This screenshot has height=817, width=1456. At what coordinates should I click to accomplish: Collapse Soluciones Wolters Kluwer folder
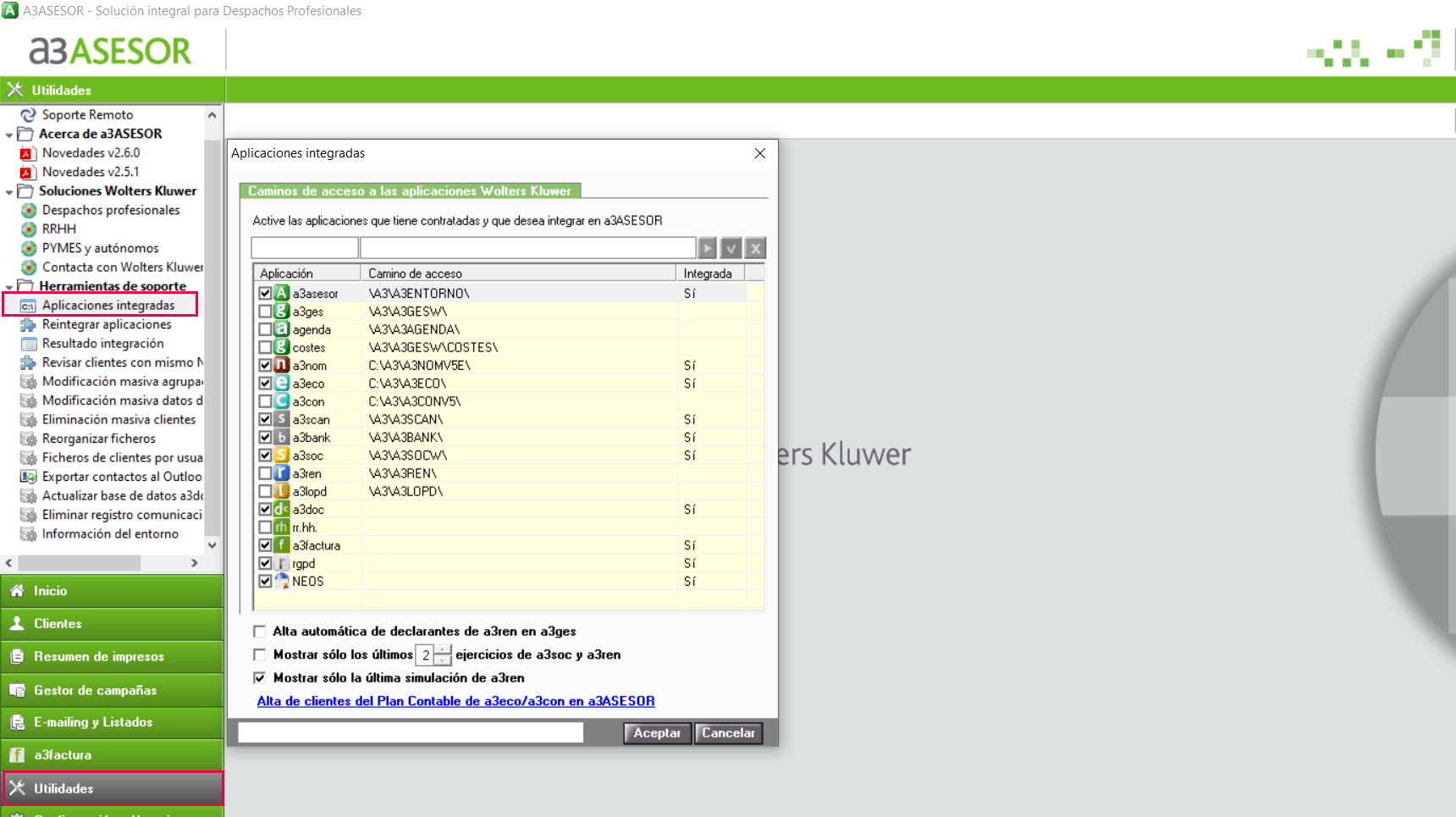coord(9,192)
